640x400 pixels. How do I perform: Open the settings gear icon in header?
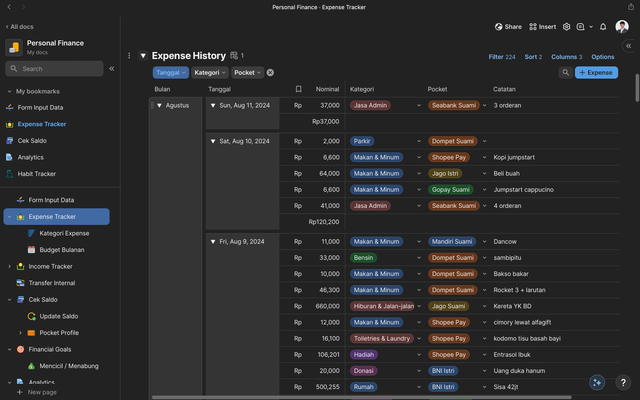pyautogui.click(x=566, y=27)
